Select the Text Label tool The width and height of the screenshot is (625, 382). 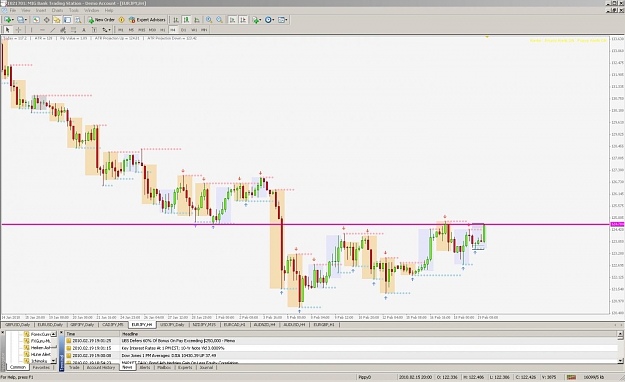(x=94, y=30)
